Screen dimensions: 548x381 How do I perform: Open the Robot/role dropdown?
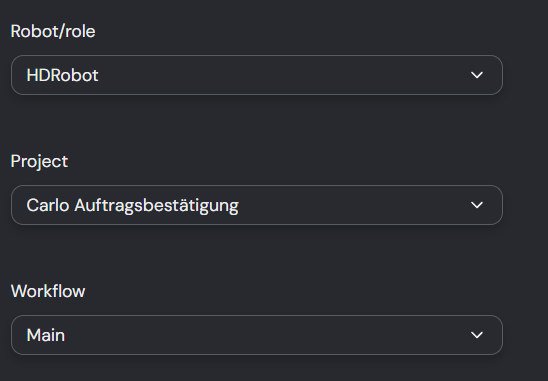257,75
